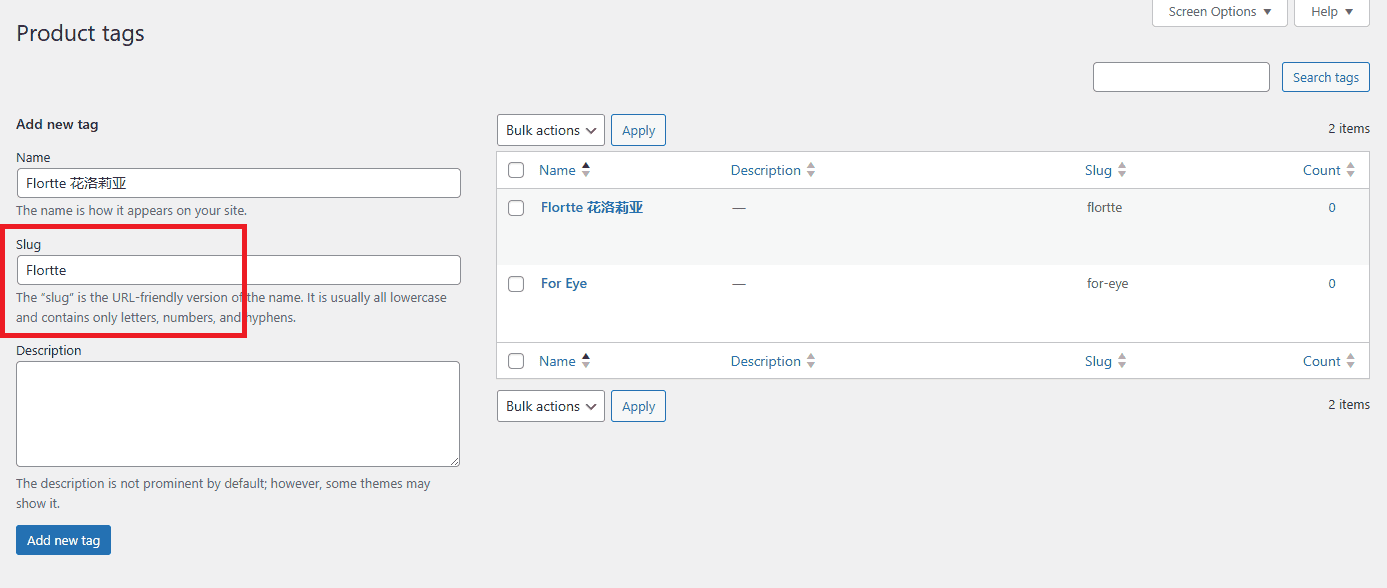Open the Help dropdown tab
1387x588 pixels.
(1332, 12)
